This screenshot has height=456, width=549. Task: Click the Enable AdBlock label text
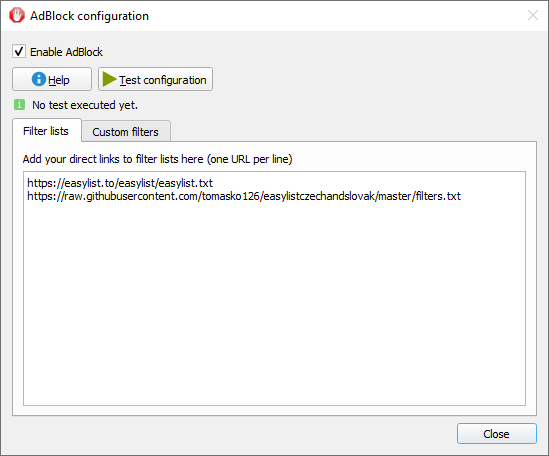coord(66,52)
